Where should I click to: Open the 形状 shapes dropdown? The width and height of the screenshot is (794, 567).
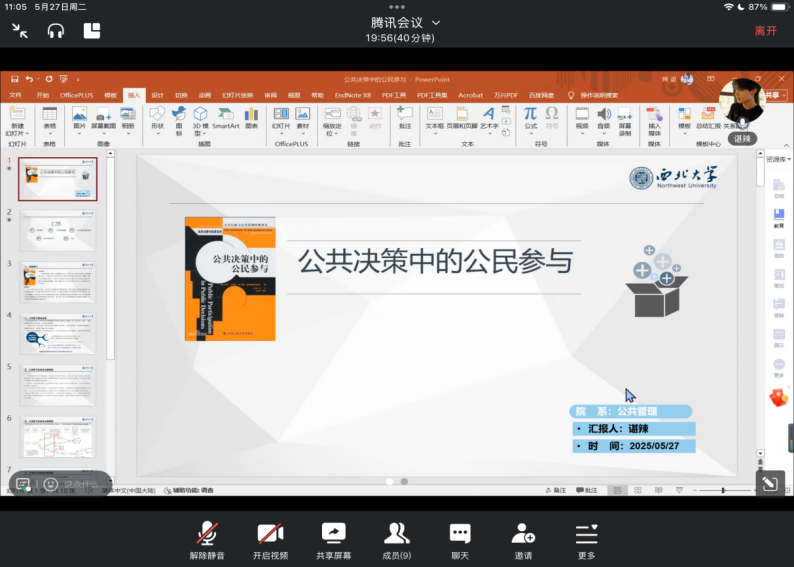pos(157,119)
